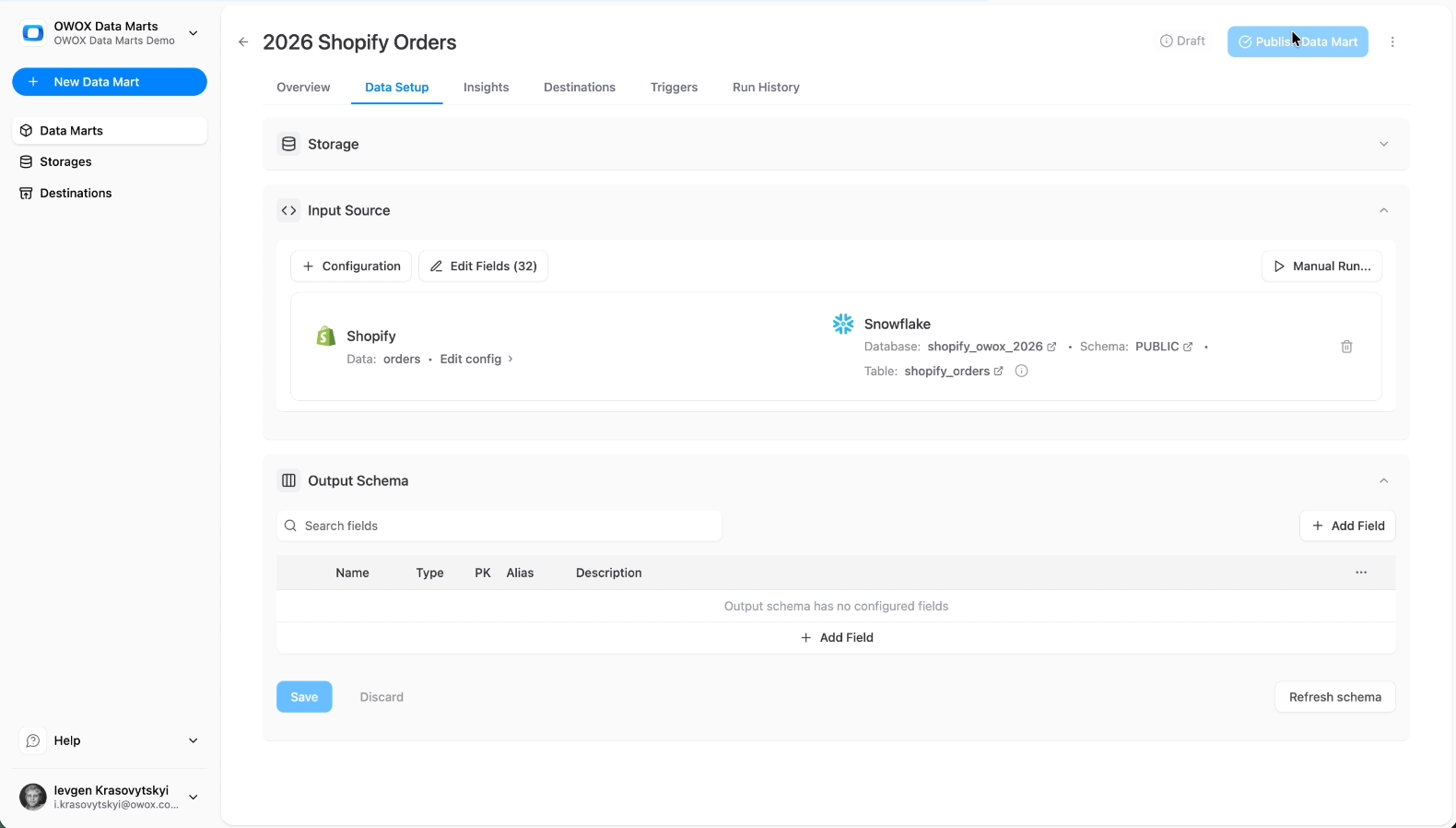1456x828 pixels.
Task: Open the user account menu chevron
Action: point(194,797)
